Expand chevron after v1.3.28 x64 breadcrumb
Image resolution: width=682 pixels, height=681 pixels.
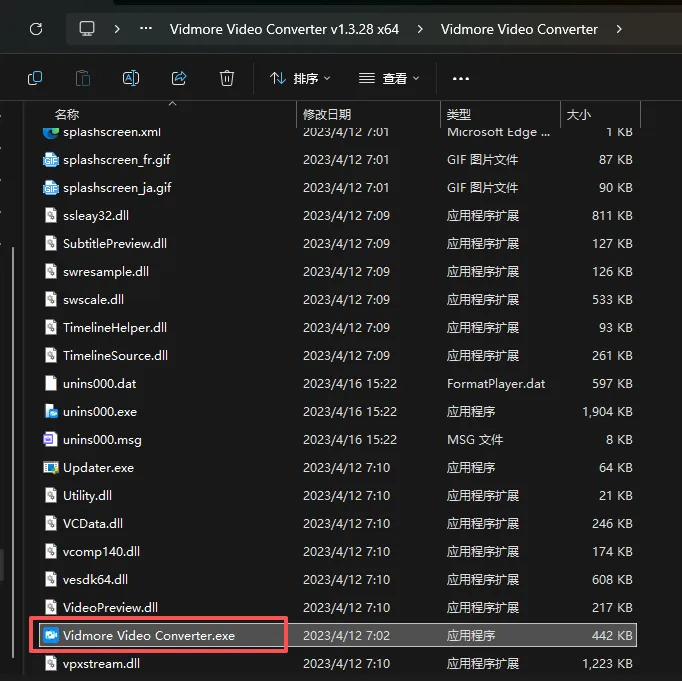(x=420, y=29)
